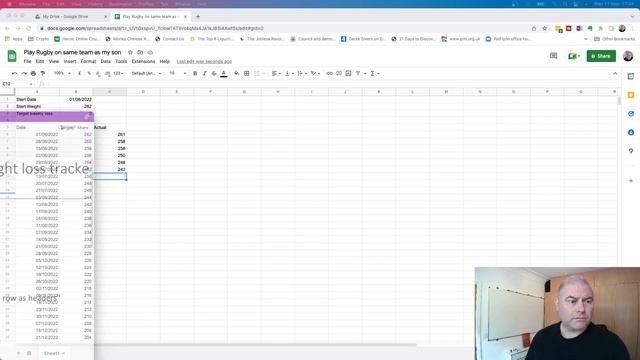Decrease decimal places
640x360 pixels.
click(98, 73)
